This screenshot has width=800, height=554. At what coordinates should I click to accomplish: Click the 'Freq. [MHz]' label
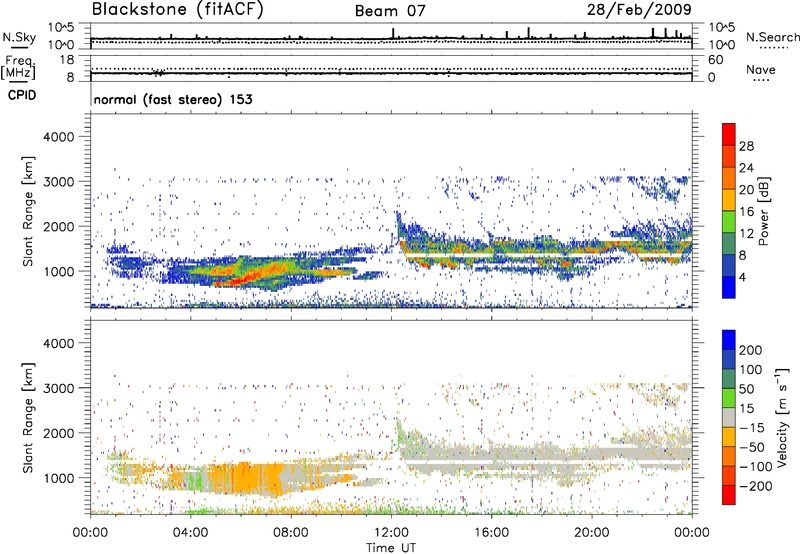pos(19,68)
